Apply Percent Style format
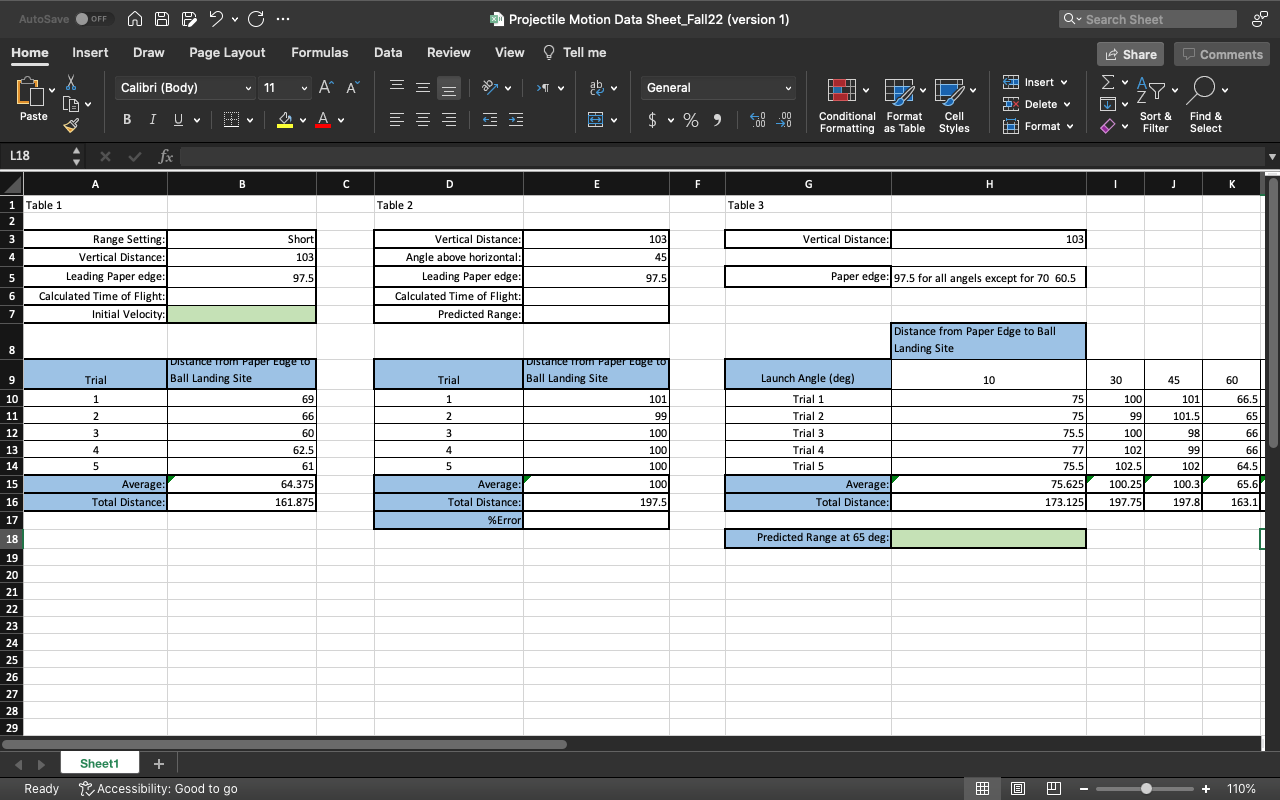This screenshot has height=800, width=1280. [690, 120]
